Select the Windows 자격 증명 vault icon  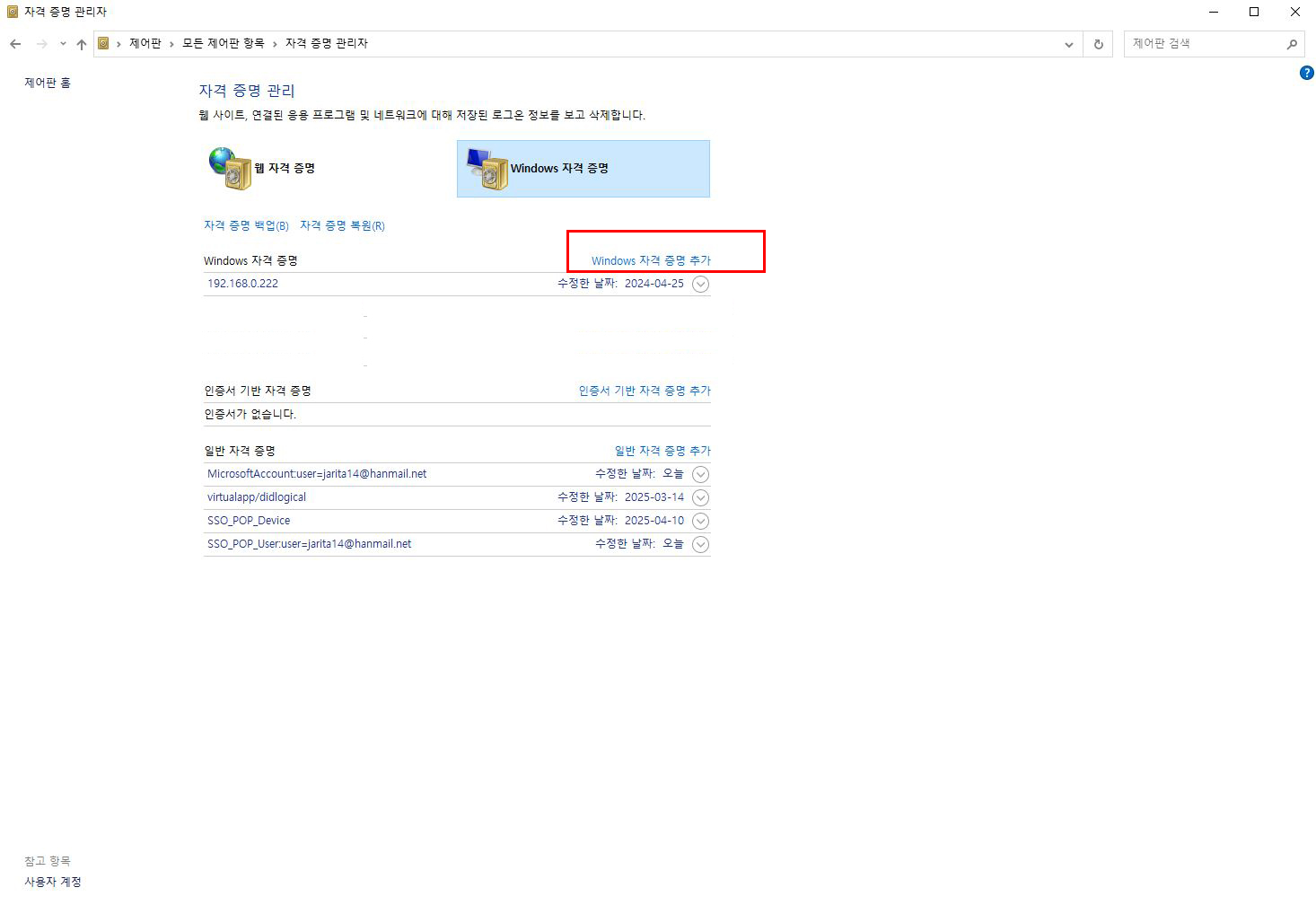[x=487, y=169]
